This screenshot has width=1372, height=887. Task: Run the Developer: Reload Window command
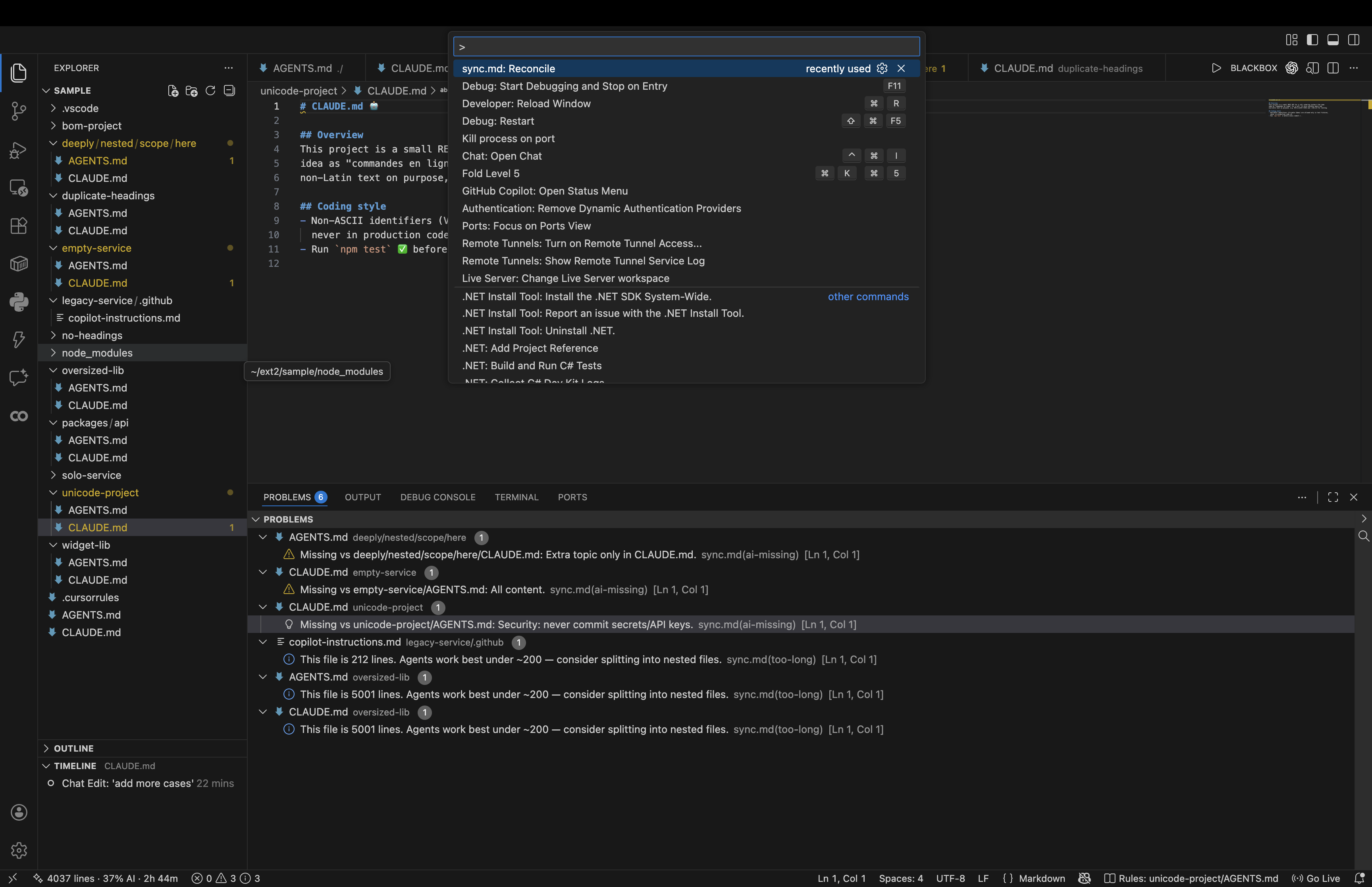click(x=686, y=104)
